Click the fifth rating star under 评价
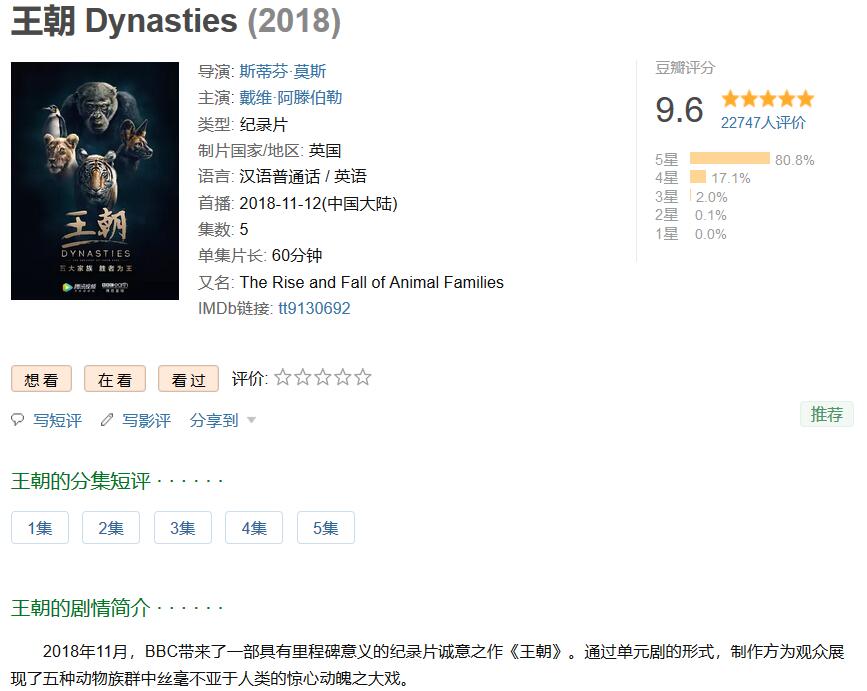The width and height of the screenshot is (867, 691). [x=362, y=378]
